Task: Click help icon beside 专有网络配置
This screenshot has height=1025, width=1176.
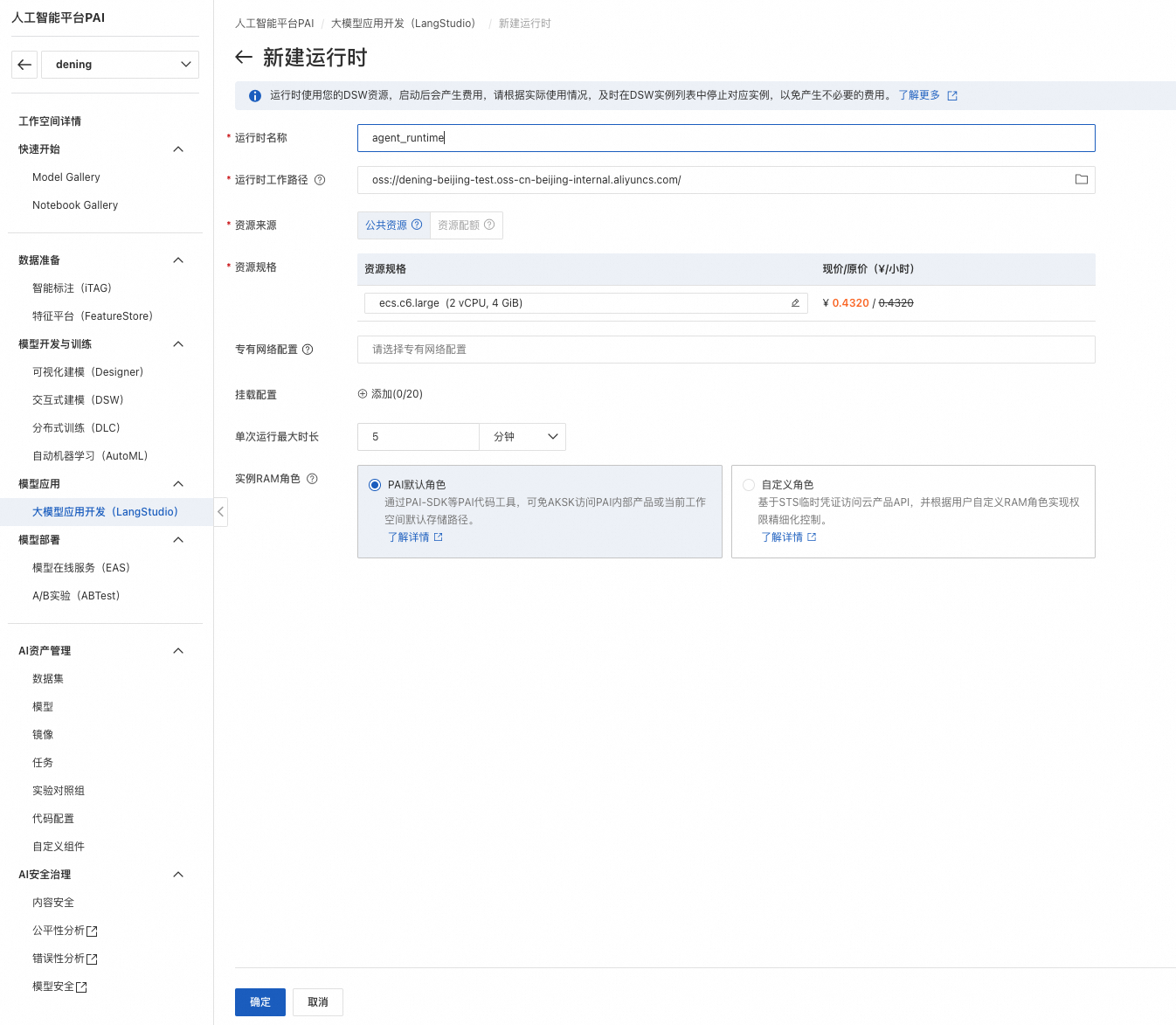Action: click(308, 350)
